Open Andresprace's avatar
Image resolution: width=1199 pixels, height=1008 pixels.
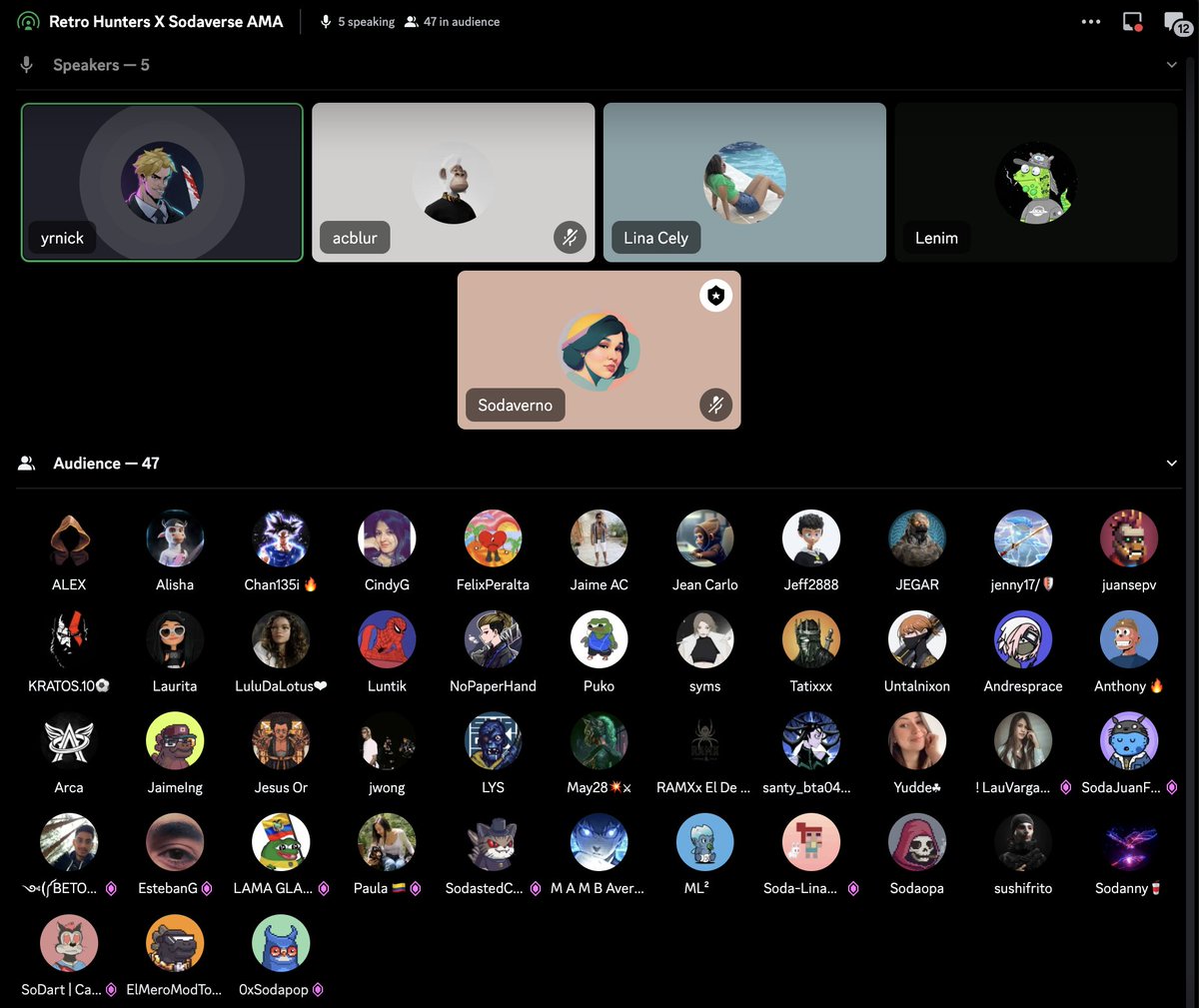(1022, 639)
